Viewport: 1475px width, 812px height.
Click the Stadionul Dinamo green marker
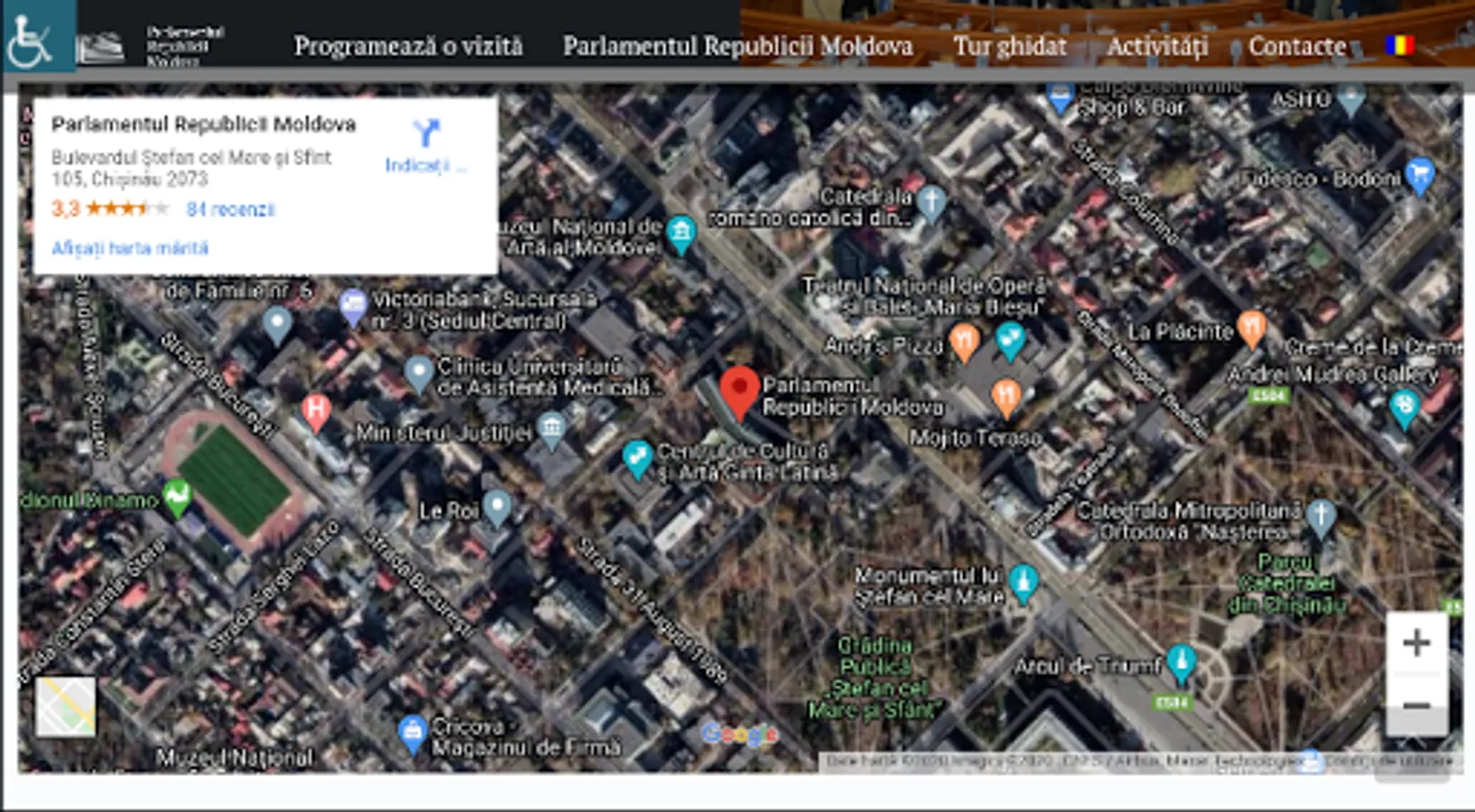click(177, 498)
